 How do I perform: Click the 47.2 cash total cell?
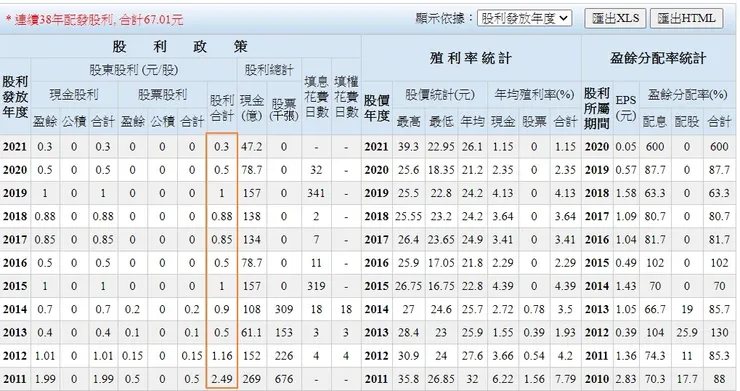pyautogui.click(x=252, y=147)
